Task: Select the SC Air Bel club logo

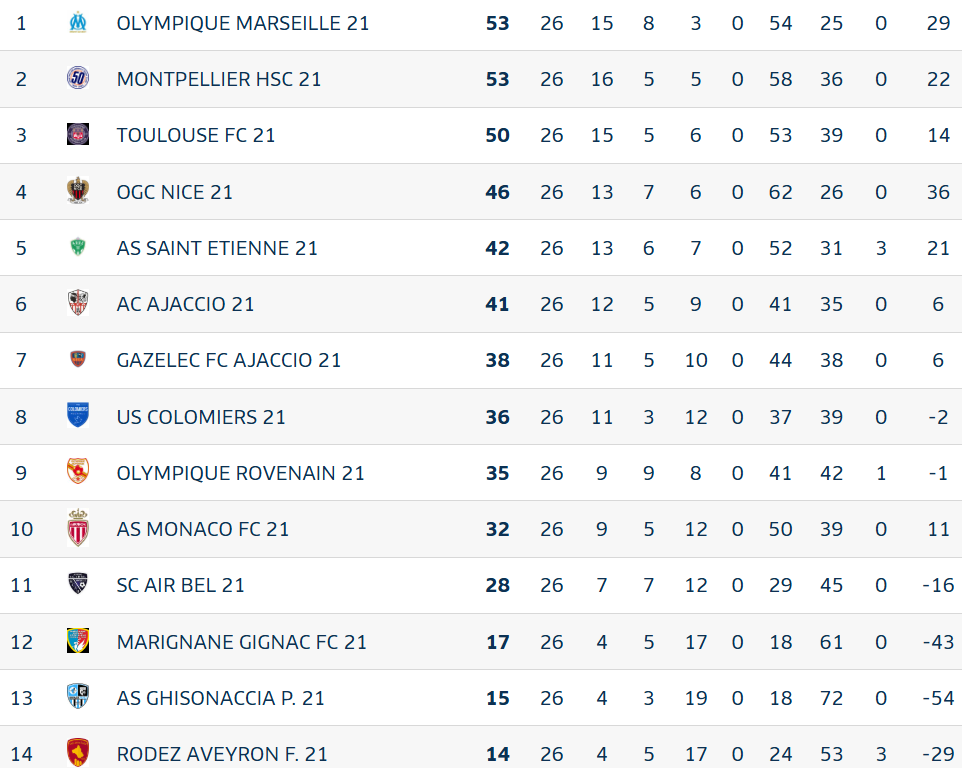Action: tap(78, 584)
